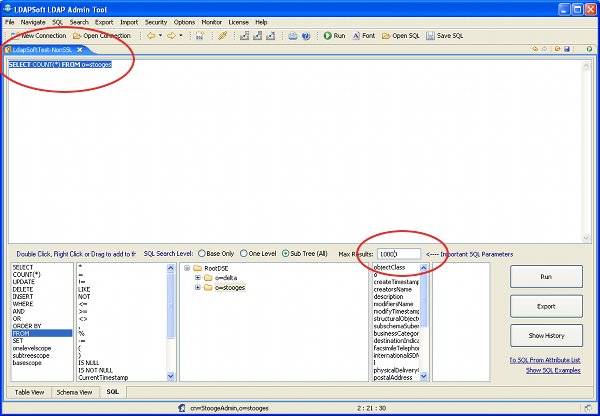Click the Show History button

(547, 335)
